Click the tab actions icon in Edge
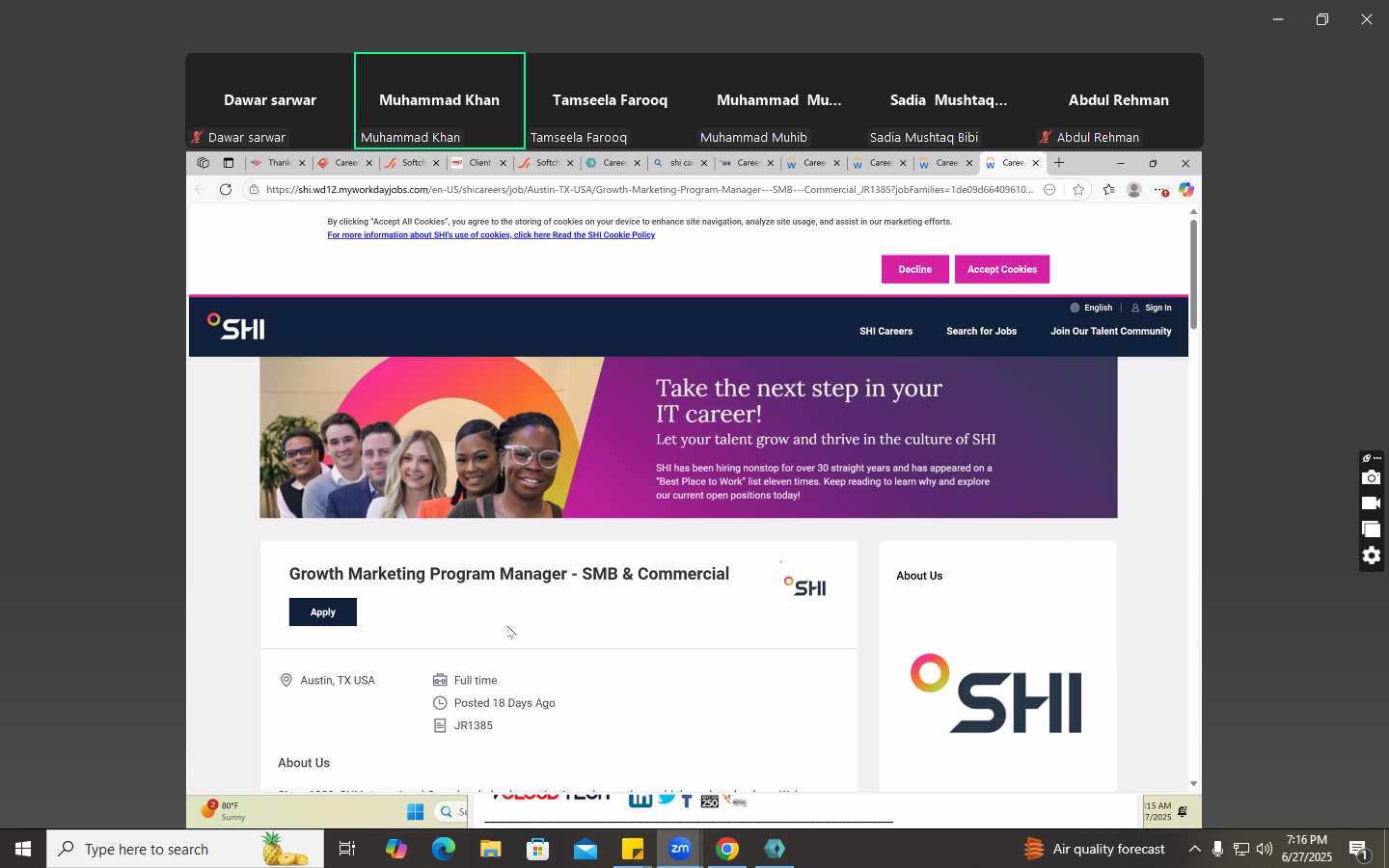The width and height of the screenshot is (1389, 868). point(229,163)
